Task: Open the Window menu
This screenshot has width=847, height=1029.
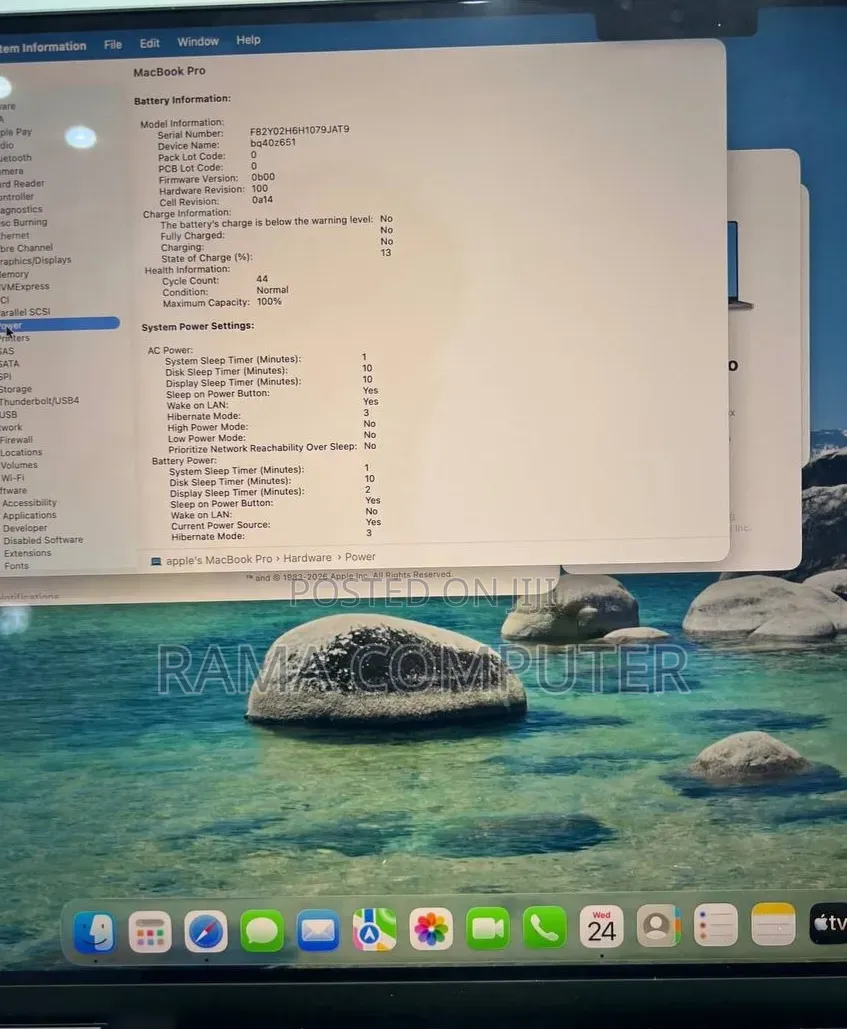Action: (x=197, y=41)
